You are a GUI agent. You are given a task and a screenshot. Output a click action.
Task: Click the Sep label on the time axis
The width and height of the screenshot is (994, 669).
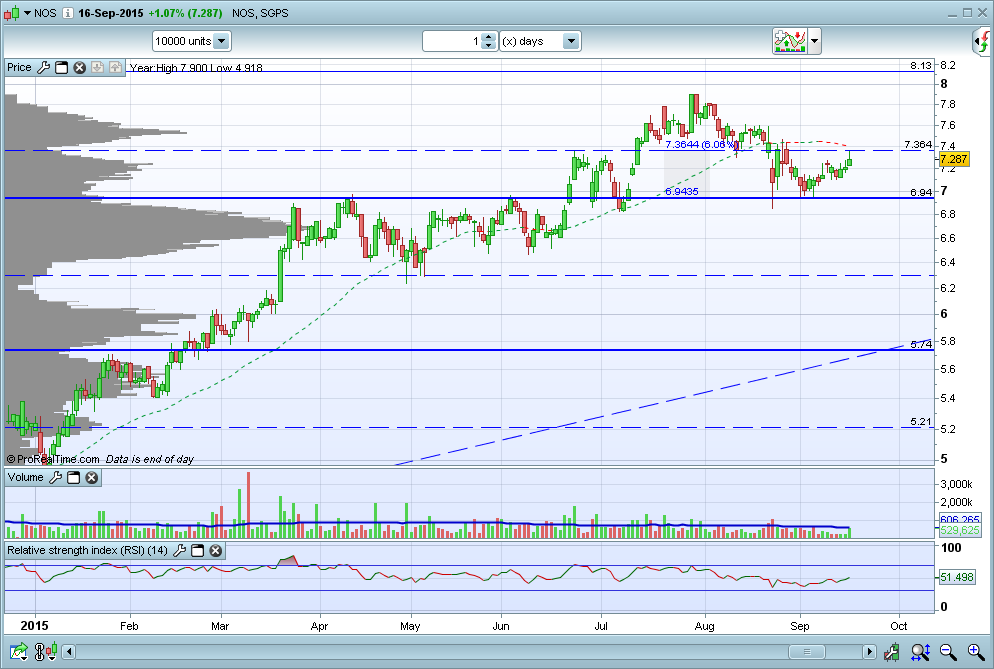799,626
